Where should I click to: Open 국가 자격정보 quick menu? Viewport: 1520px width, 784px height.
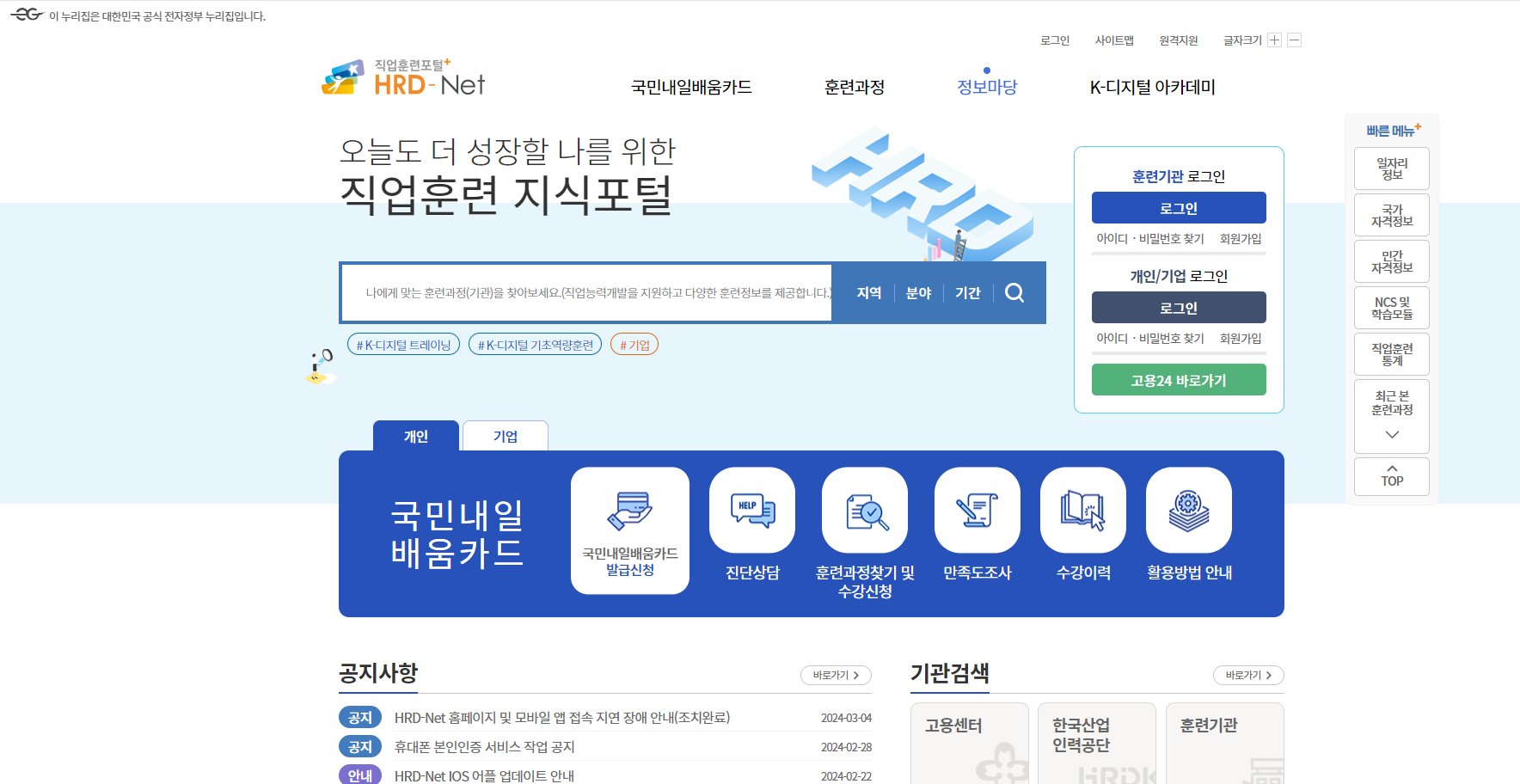click(1392, 215)
